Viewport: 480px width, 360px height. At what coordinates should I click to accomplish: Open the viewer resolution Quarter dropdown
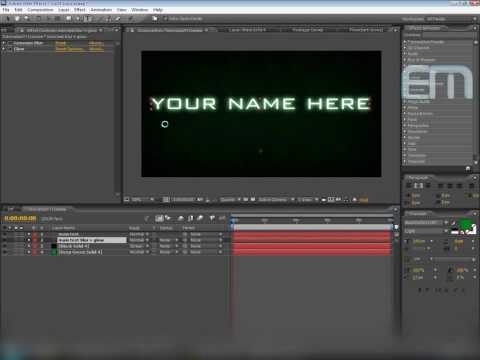pos(230,199)
